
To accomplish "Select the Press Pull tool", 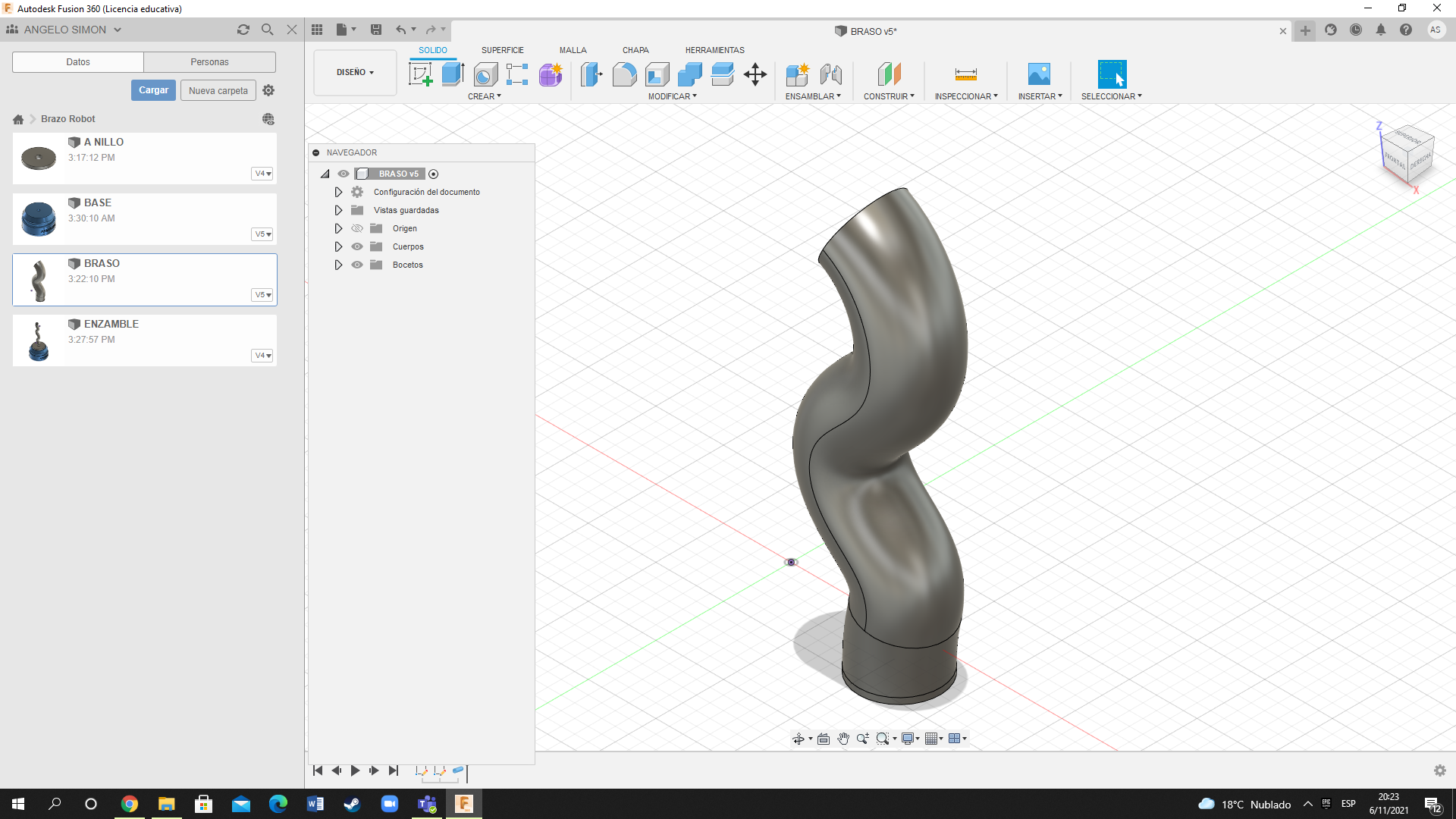I will point(591,74).
